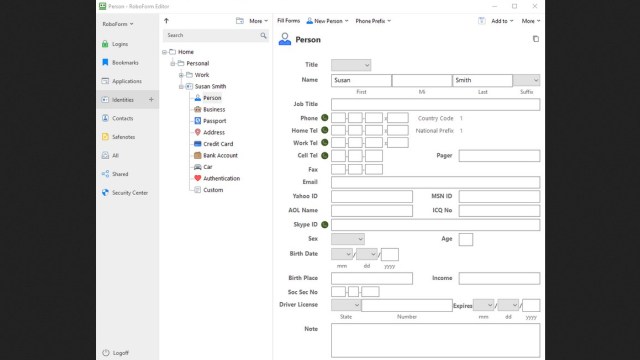Click the call icon beside Home Tel
The width and height of the screenshot is (640, 360).
pyautogui.click(x=324, y=130)
